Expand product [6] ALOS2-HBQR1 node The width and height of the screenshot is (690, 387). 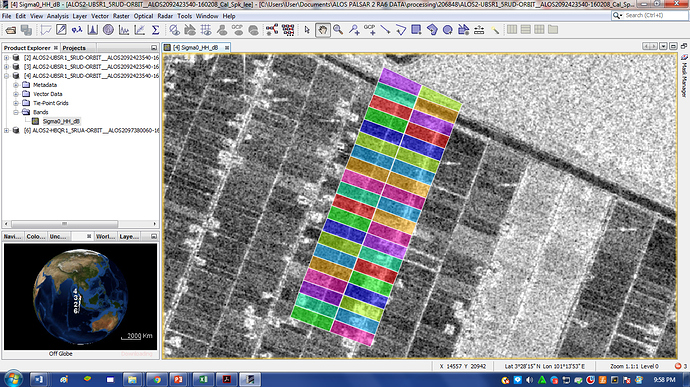tap(6, 130)
